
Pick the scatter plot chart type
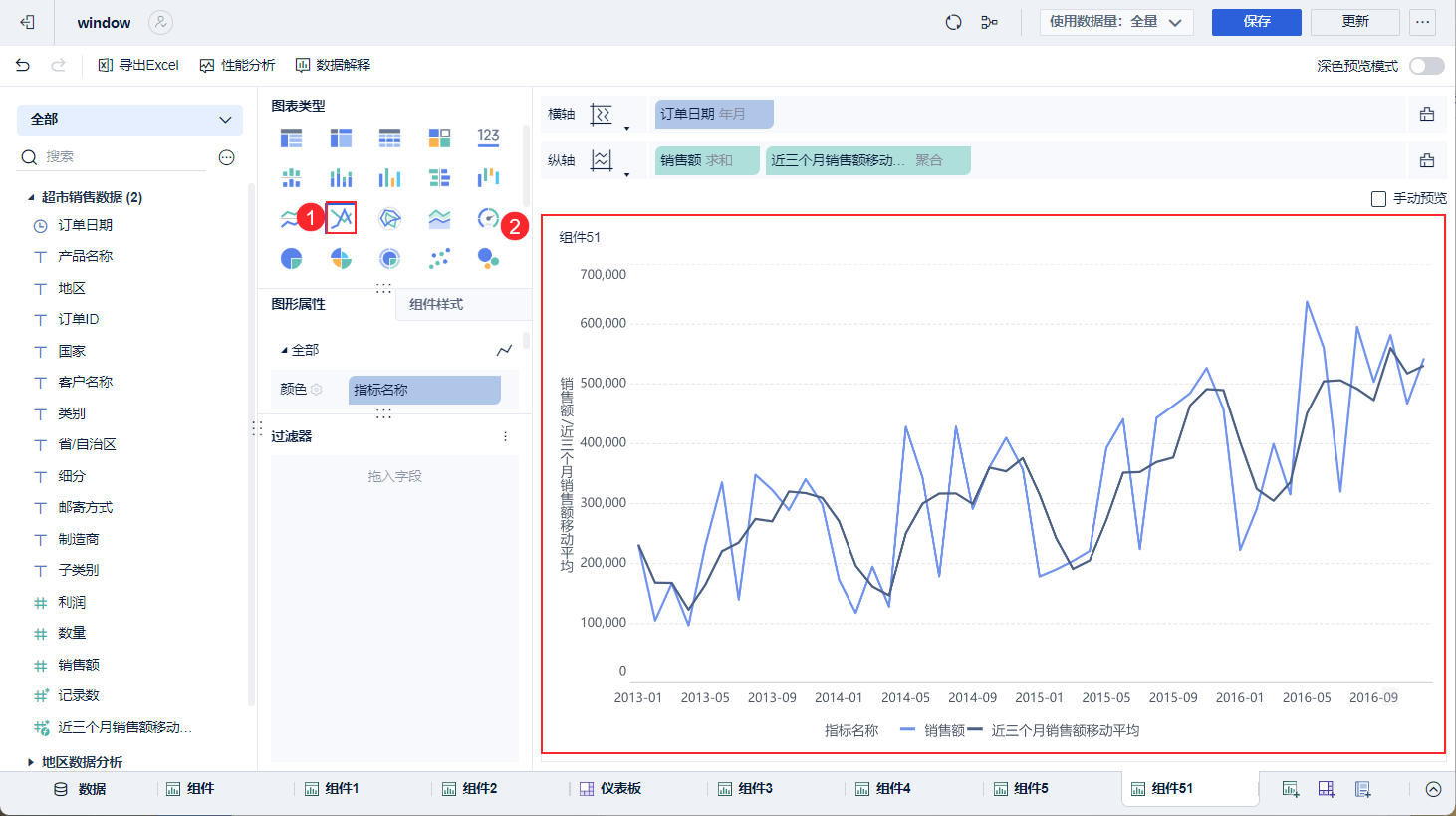point(439,259)
